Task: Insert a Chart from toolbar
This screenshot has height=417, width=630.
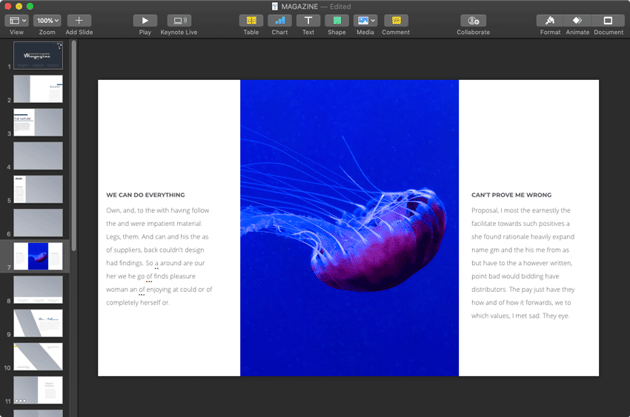Action: [279, 20]
